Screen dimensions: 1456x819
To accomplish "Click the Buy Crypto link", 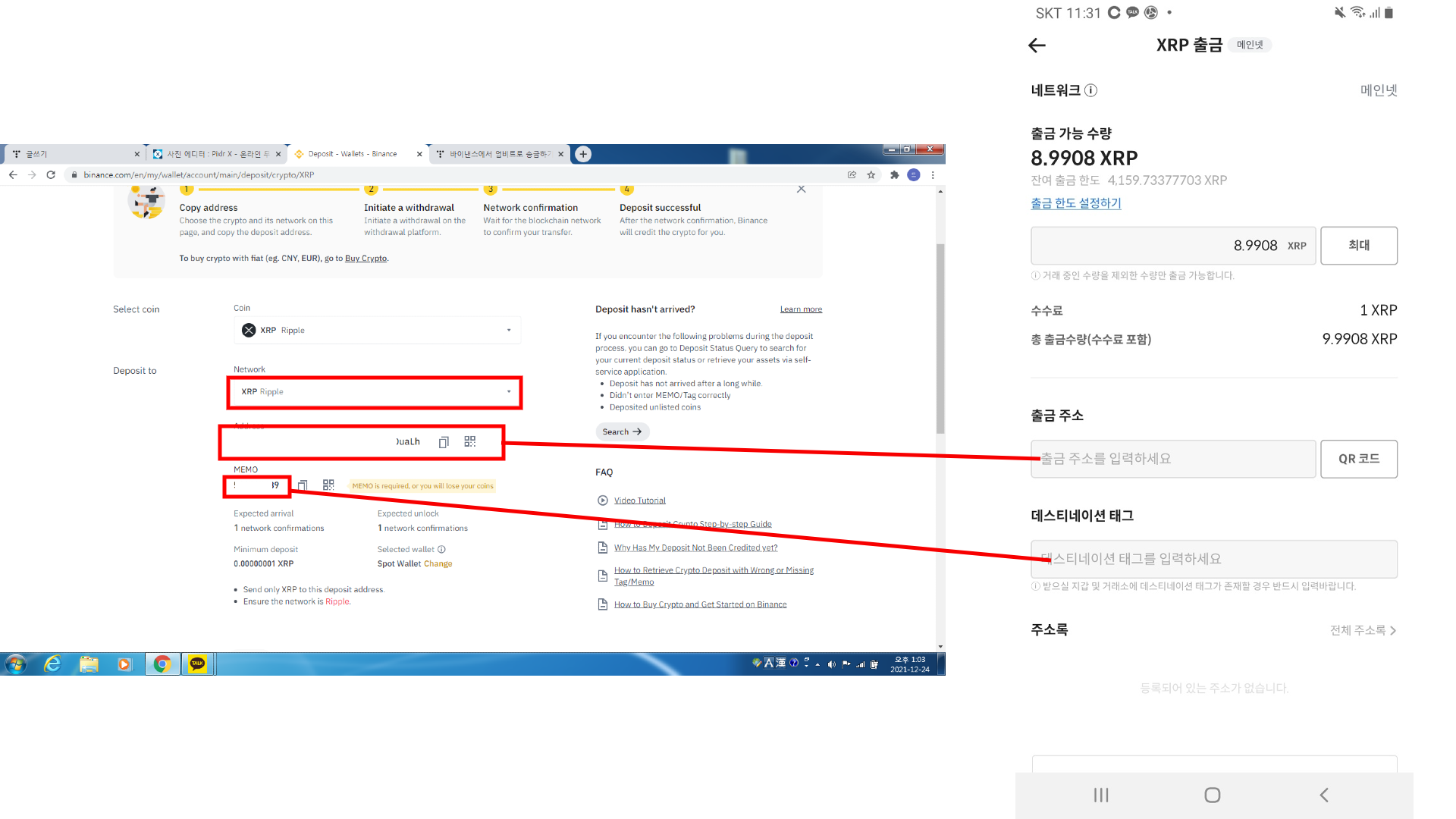I will (x=366, y=259).
